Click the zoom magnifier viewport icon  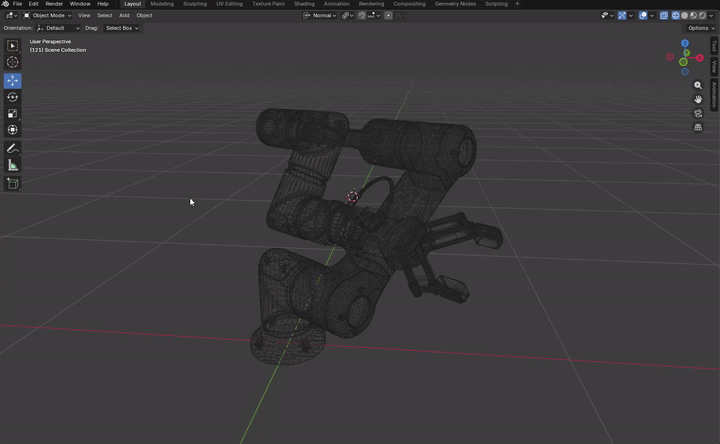coord(698,85)
